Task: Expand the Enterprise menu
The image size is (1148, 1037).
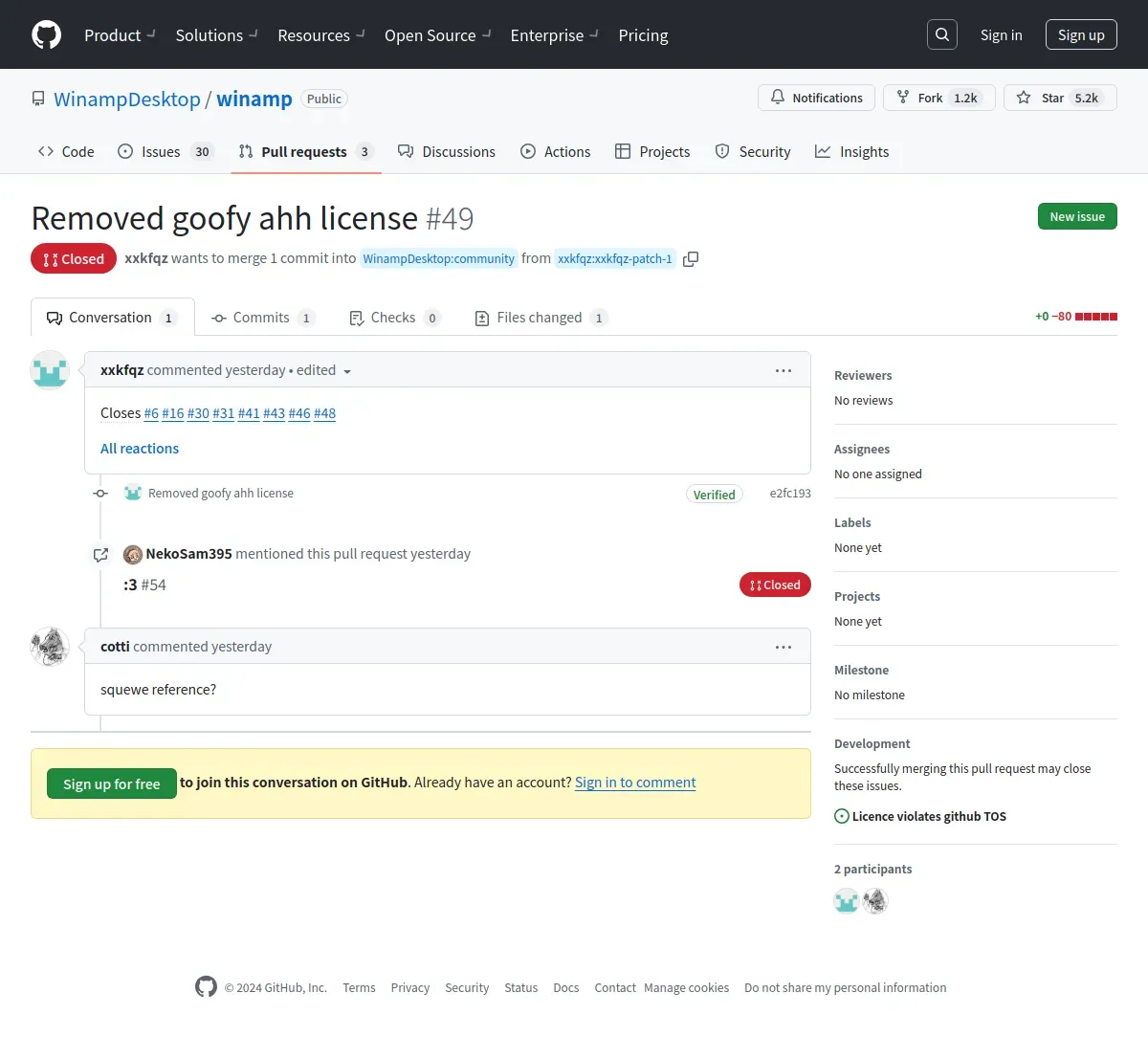Action: tap(554, 34)
